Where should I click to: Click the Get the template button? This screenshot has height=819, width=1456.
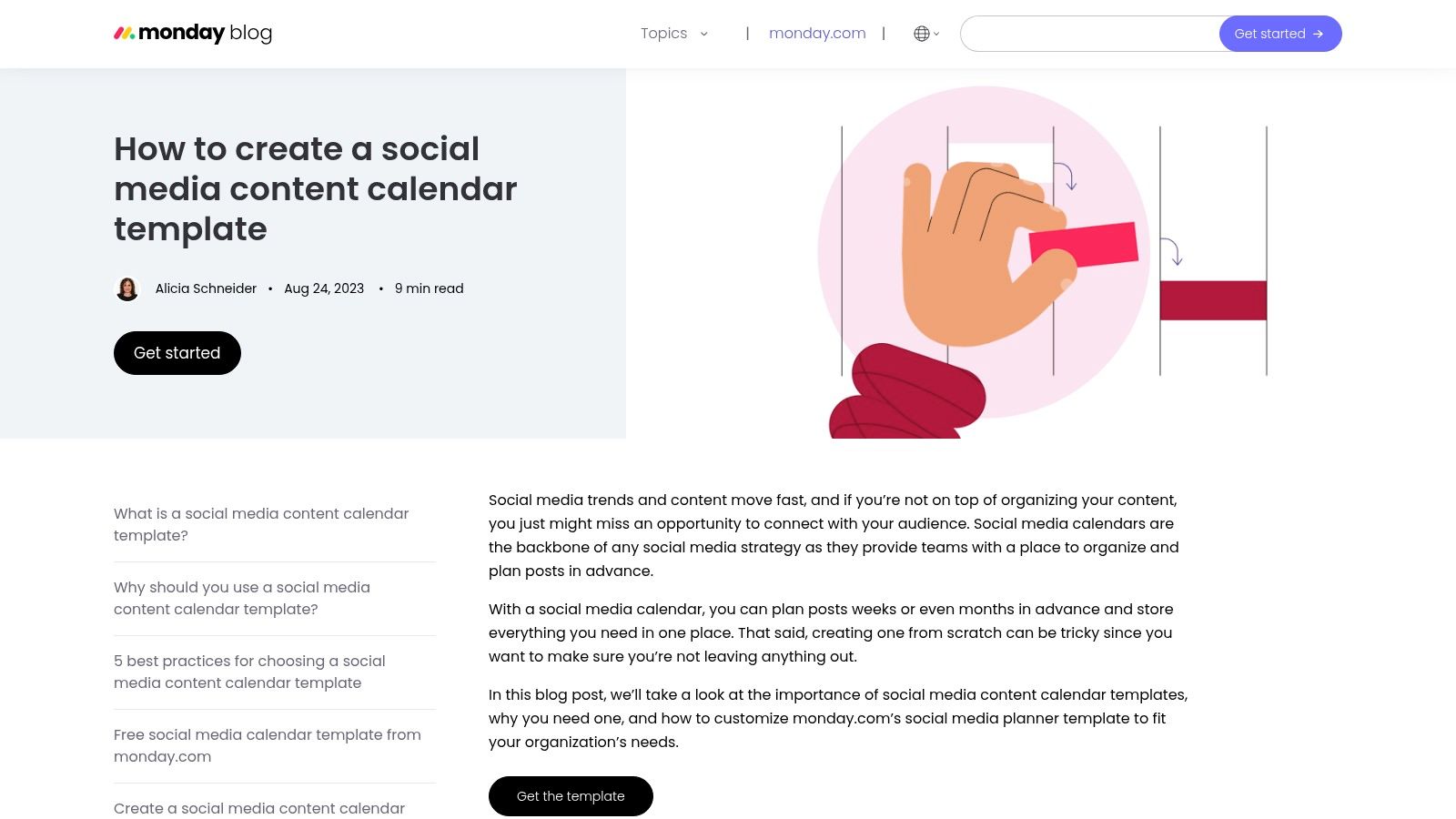(571, 796)
